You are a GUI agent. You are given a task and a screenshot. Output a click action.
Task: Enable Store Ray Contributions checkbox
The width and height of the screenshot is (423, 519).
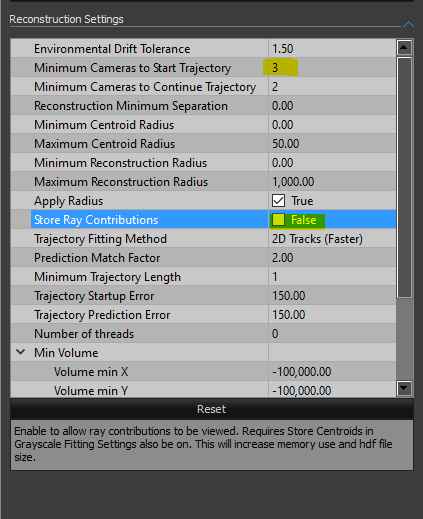click(278, 220)
